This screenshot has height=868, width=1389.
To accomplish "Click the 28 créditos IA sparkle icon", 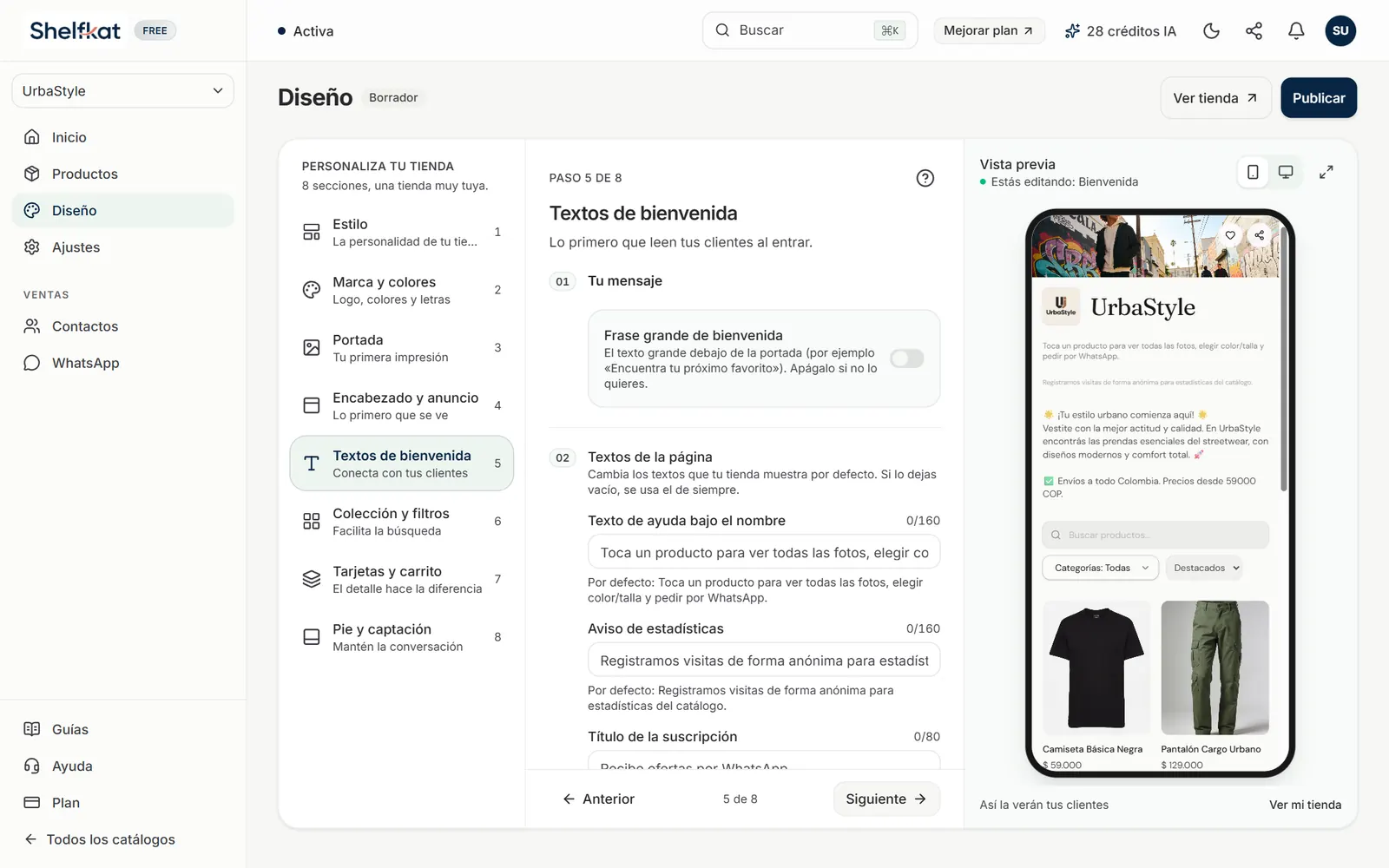I will click(x=1072, y=31).
